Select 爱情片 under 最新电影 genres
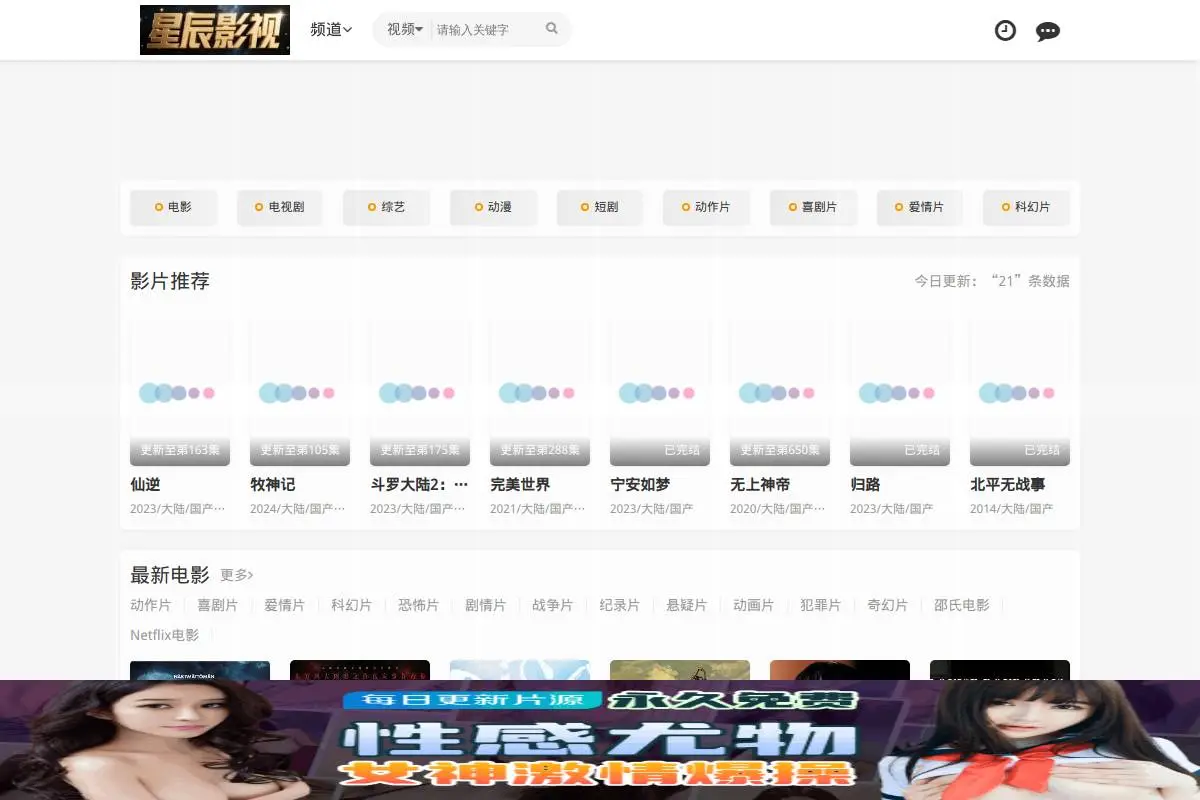 click(284, 605)
